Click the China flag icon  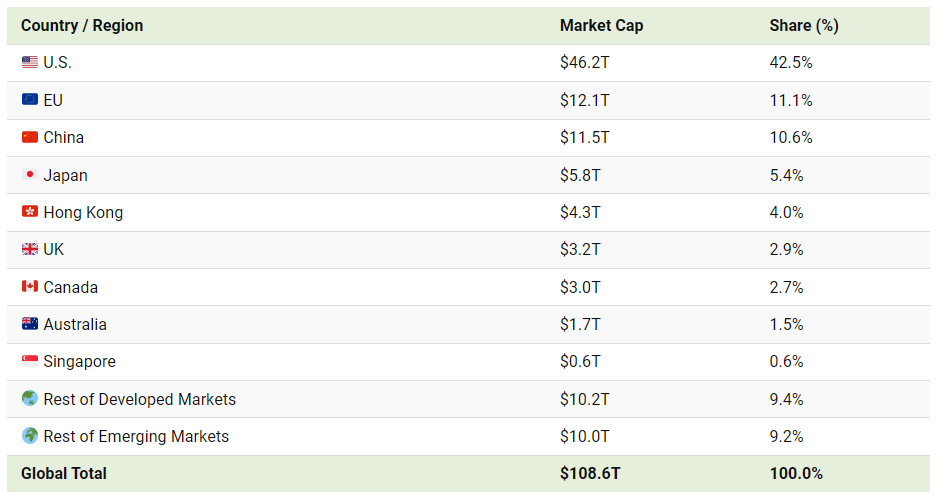coord(30,138)
